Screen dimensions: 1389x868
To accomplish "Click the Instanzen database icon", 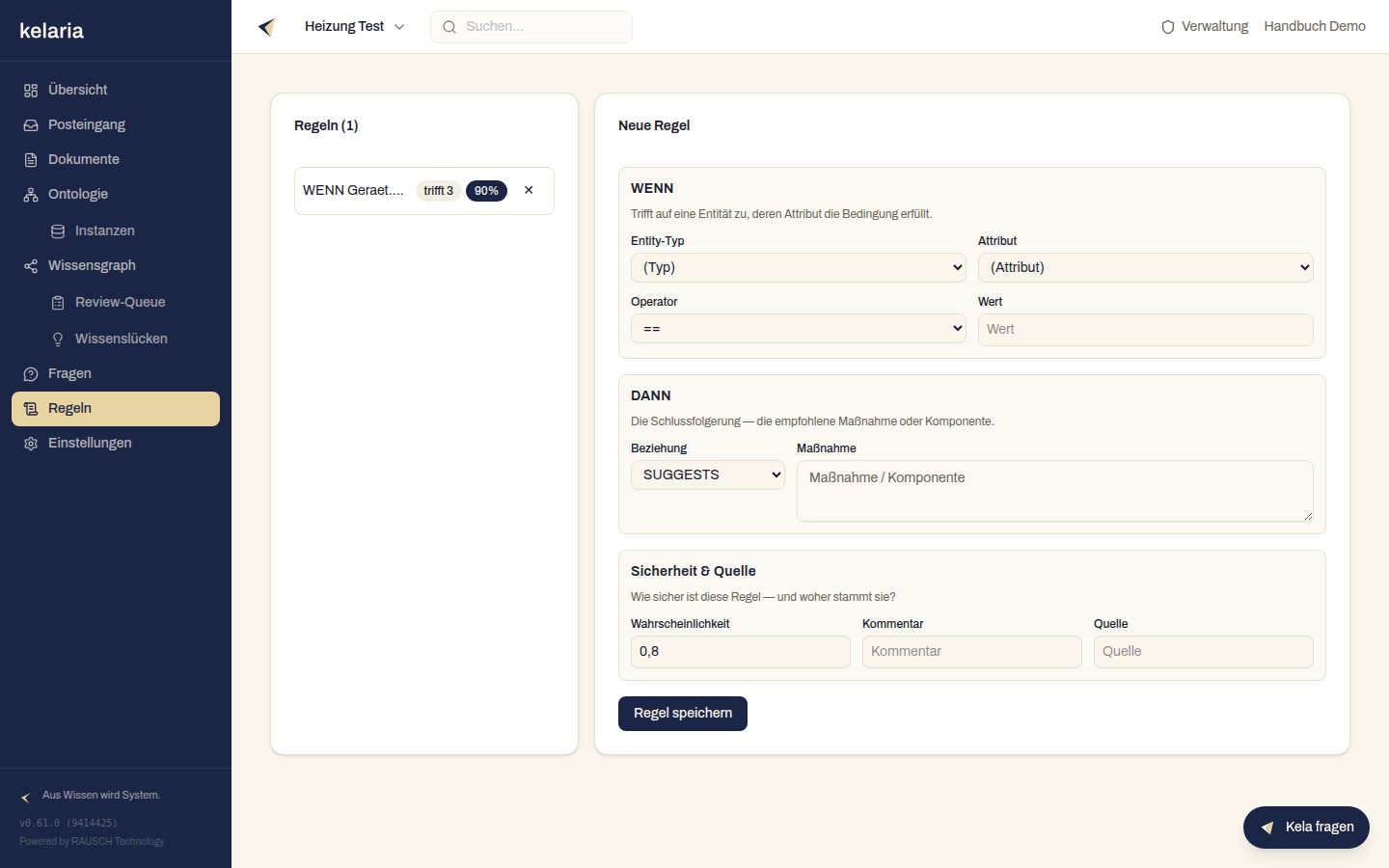I will click(58, 231).
